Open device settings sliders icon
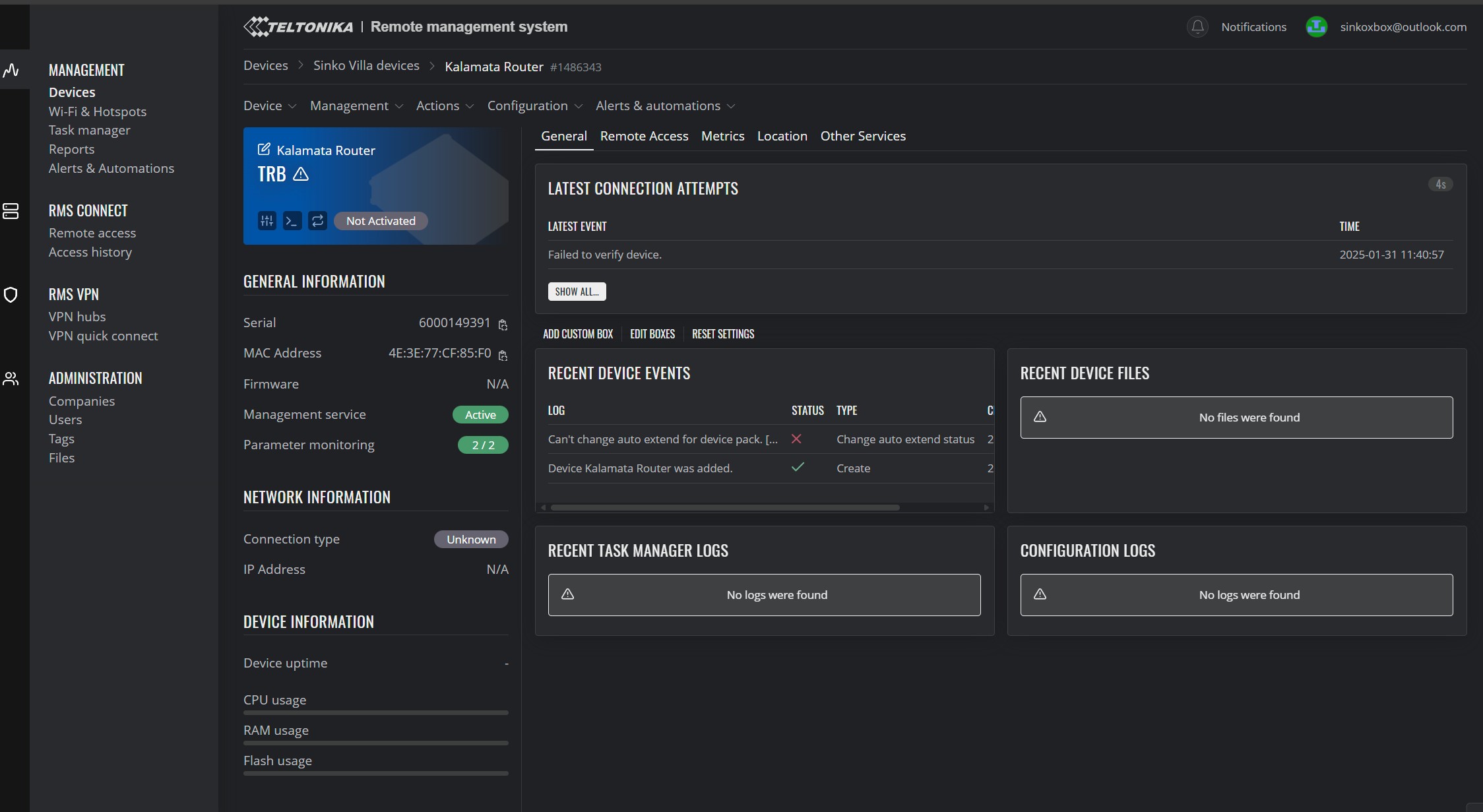This screenshot has width=1483, height=812. (267, 221)
